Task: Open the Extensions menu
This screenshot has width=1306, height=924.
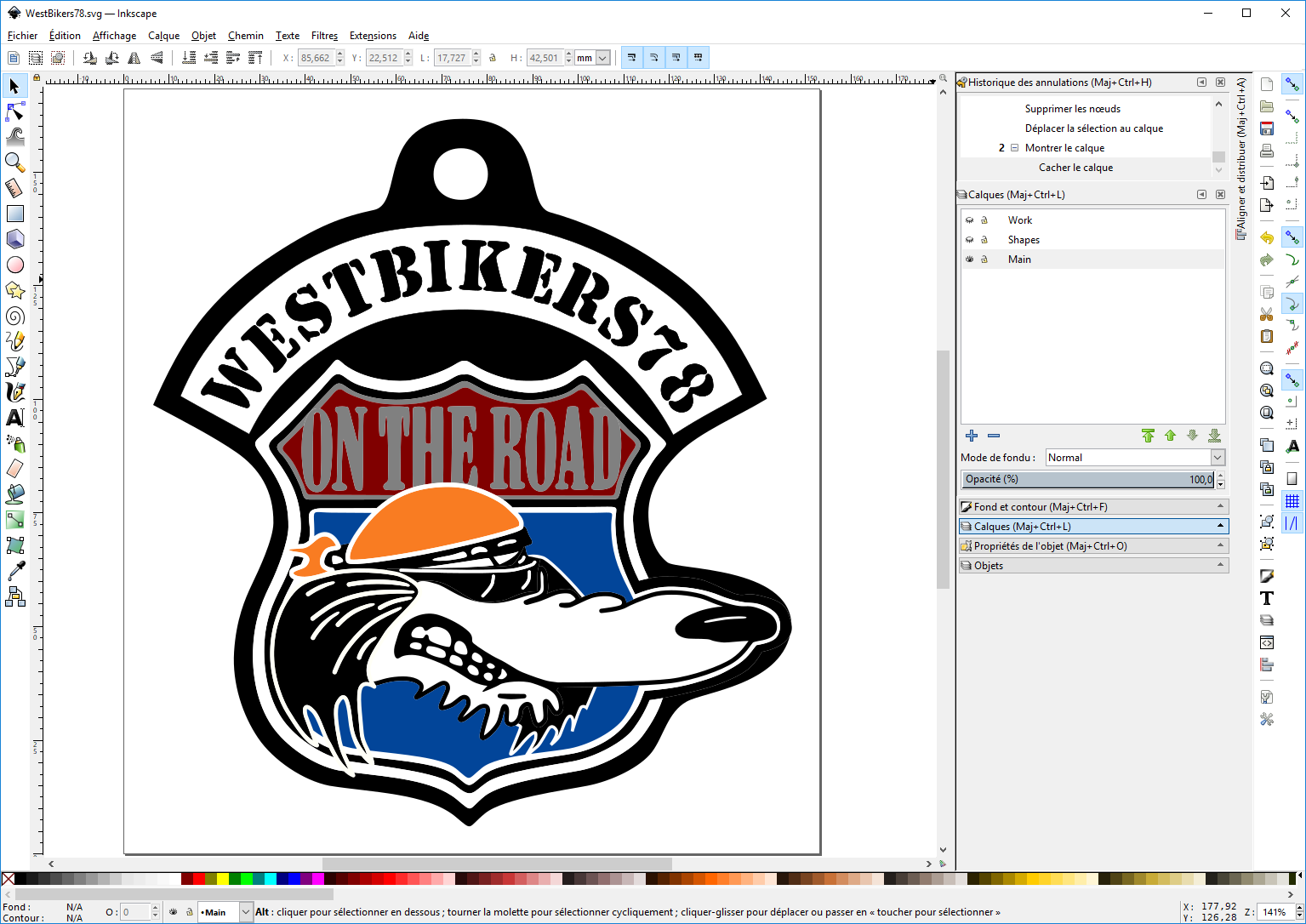Action: pos(373,36)
